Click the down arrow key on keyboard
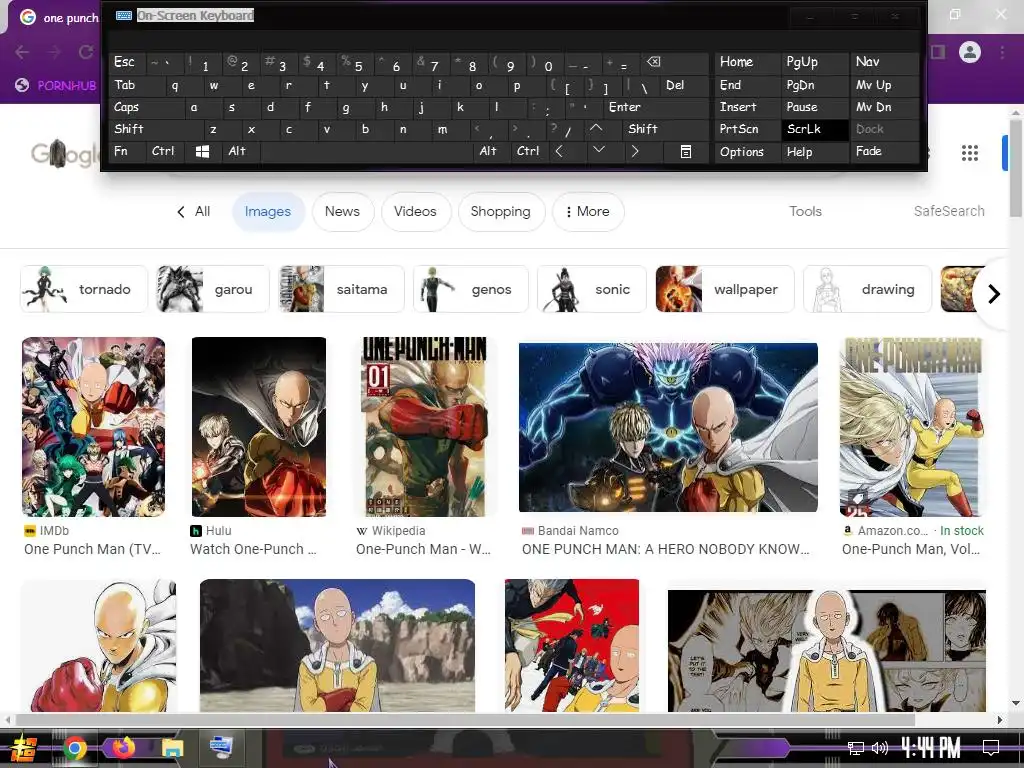The image size is (1024, 768). click(599, 151)
